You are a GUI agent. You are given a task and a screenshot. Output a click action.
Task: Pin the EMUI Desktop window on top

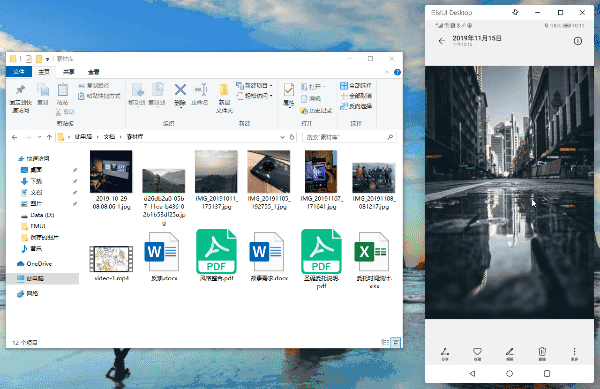tap(515, 12)
